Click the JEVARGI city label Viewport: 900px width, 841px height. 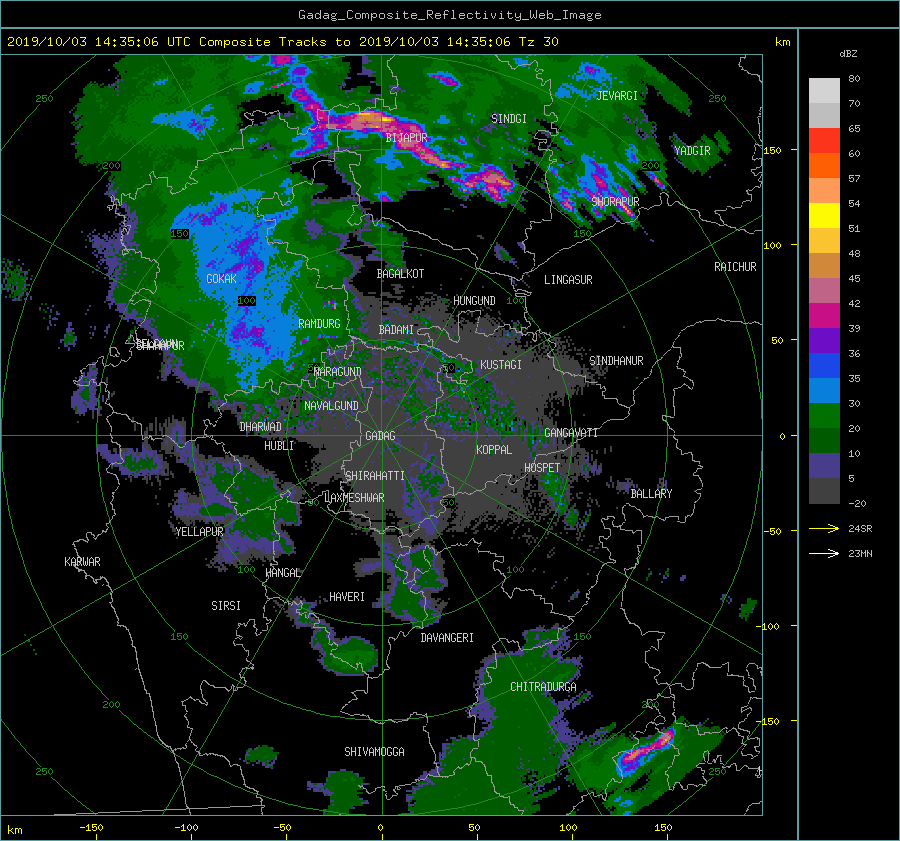tap(617, 96)
